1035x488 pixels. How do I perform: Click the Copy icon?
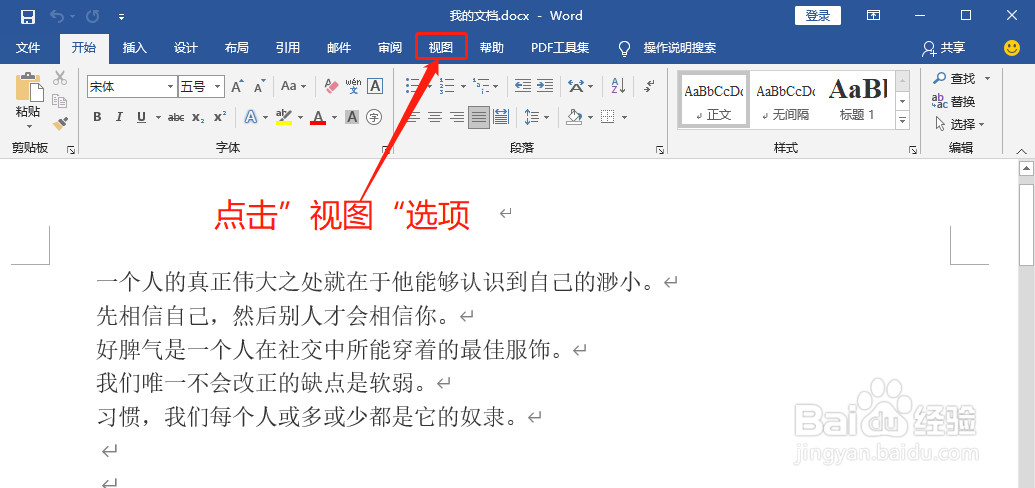(x=60, y=100)
